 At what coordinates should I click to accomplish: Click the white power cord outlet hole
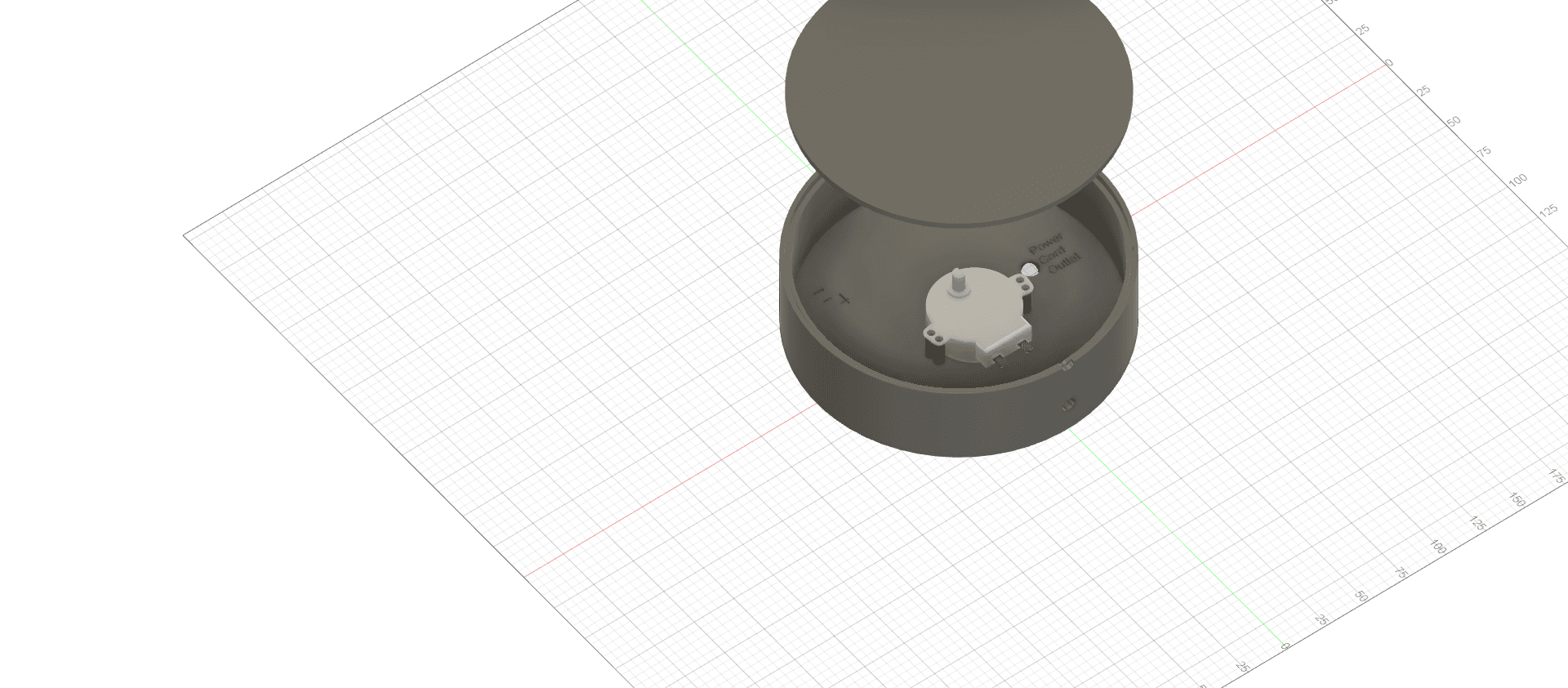point(1031,269)
